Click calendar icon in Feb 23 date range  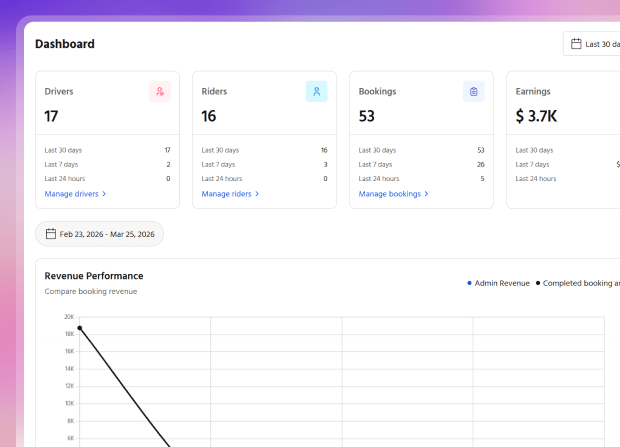[x=51, y=234]
